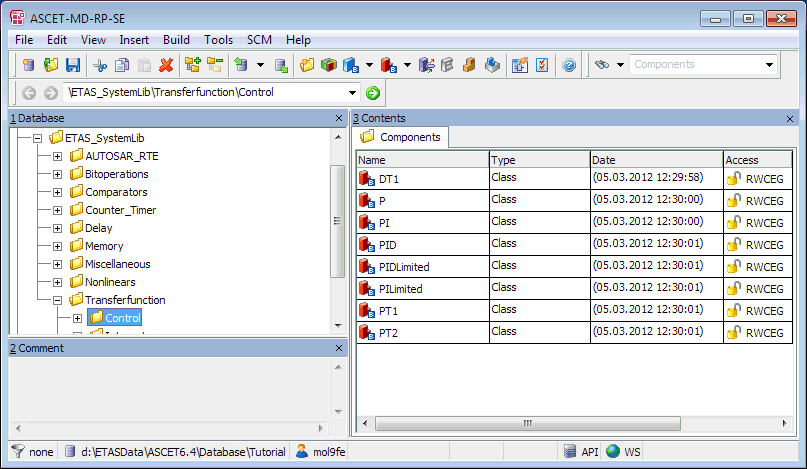
Task: Click the Export database icon
Action: click(x=281, y=65)
